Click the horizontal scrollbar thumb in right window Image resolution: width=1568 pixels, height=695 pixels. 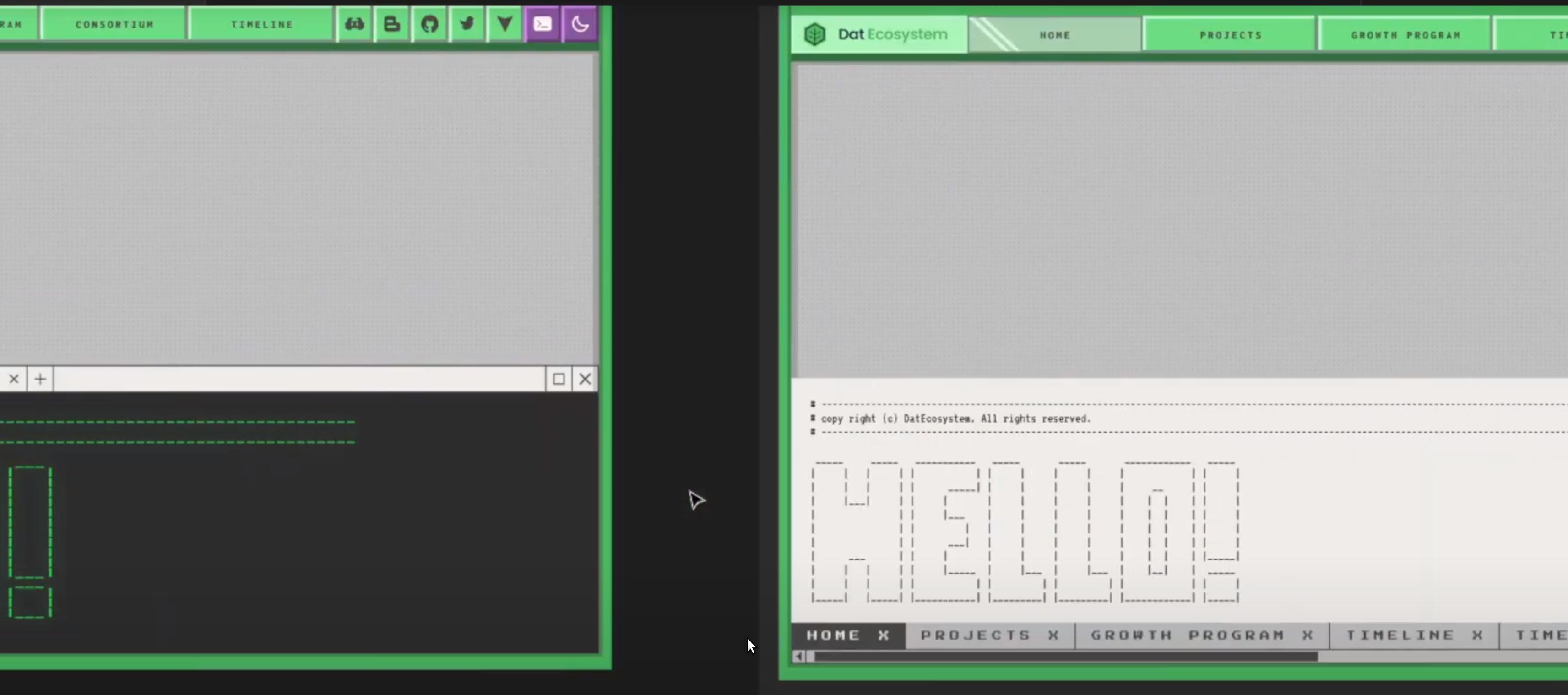[1066, 656]
